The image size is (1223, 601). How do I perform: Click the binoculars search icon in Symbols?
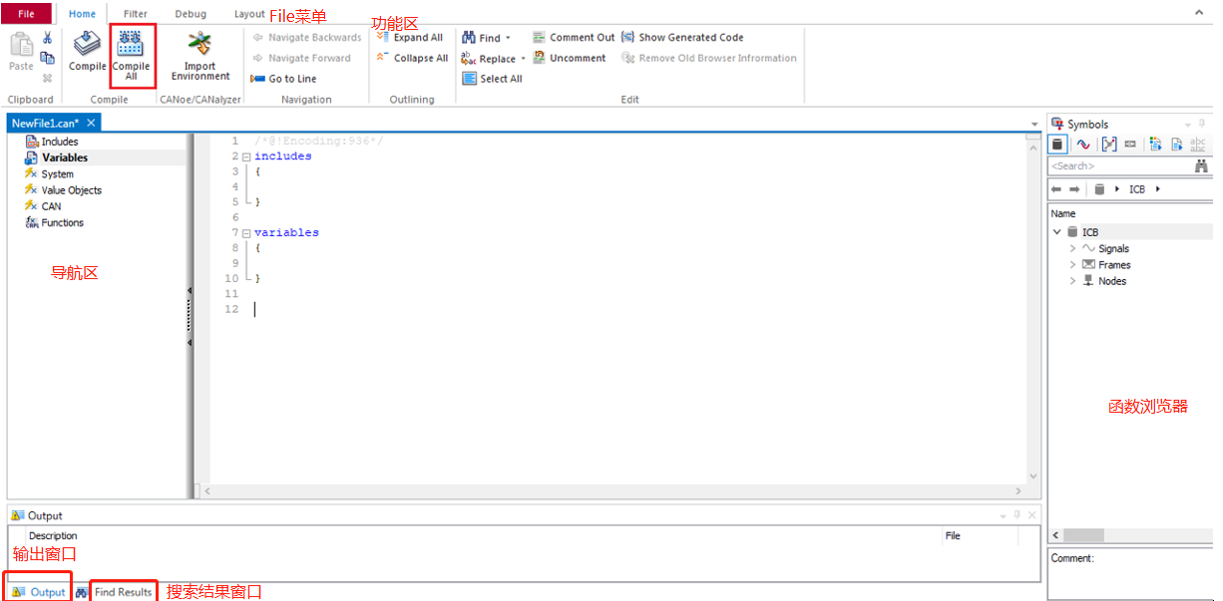click(x=1201, y=166)
